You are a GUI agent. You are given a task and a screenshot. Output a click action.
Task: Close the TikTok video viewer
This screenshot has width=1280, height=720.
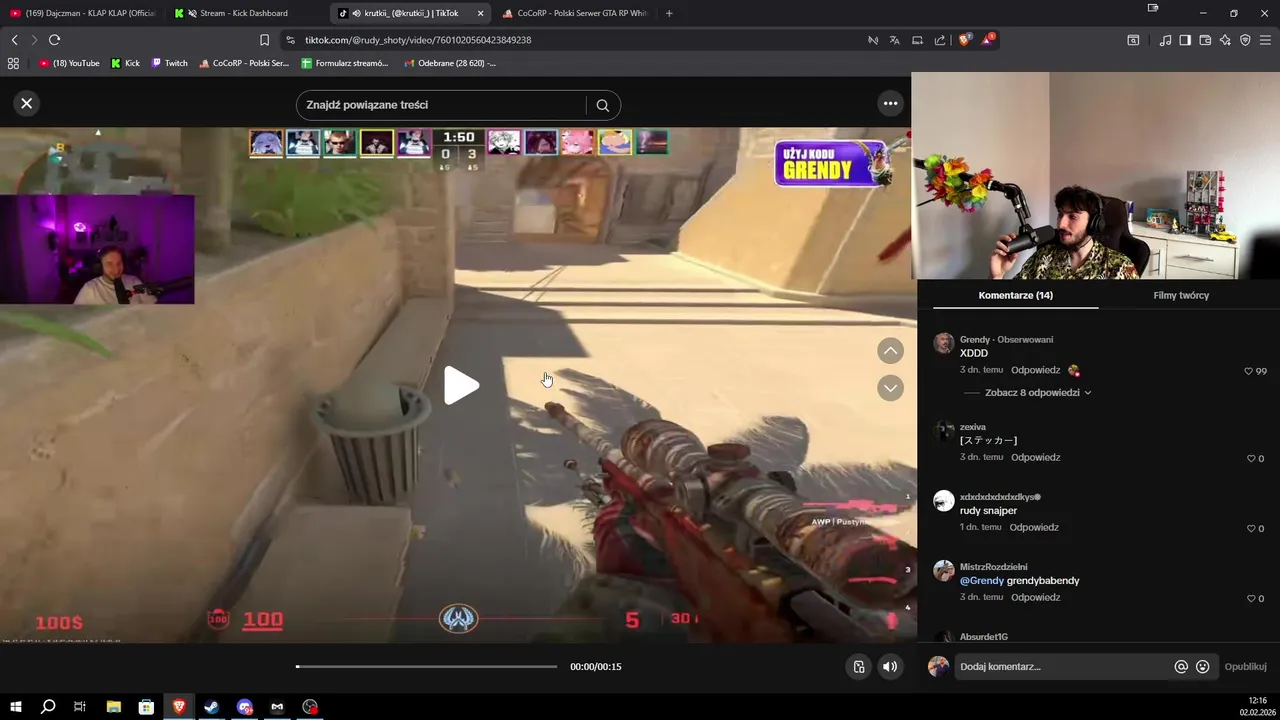pos(27,103)
